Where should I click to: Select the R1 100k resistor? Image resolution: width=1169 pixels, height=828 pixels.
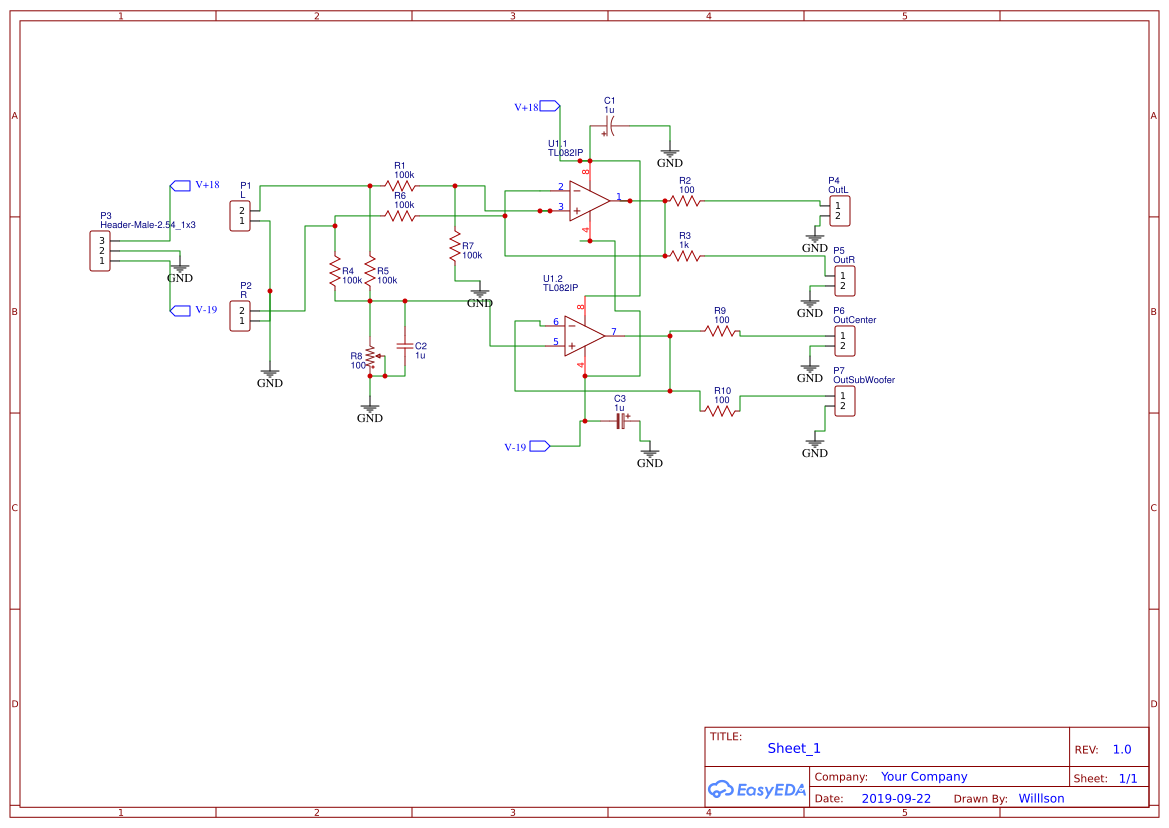click(x=400, y=184)
